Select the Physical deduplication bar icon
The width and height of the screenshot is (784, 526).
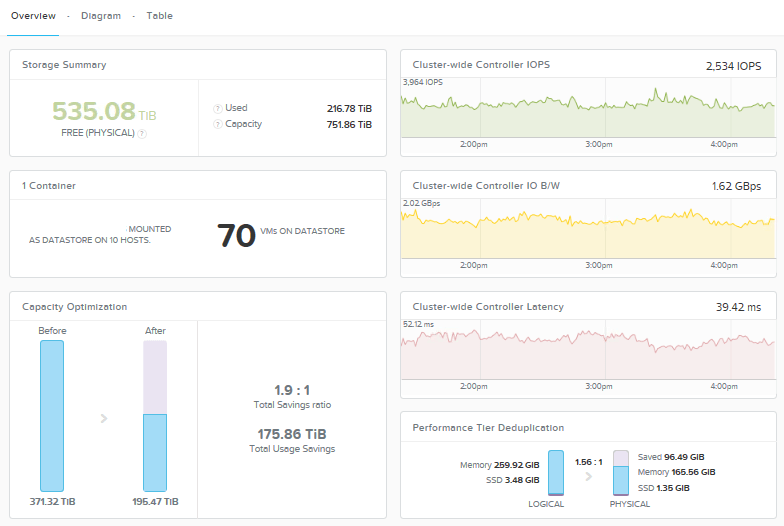(x=621, y=472)
